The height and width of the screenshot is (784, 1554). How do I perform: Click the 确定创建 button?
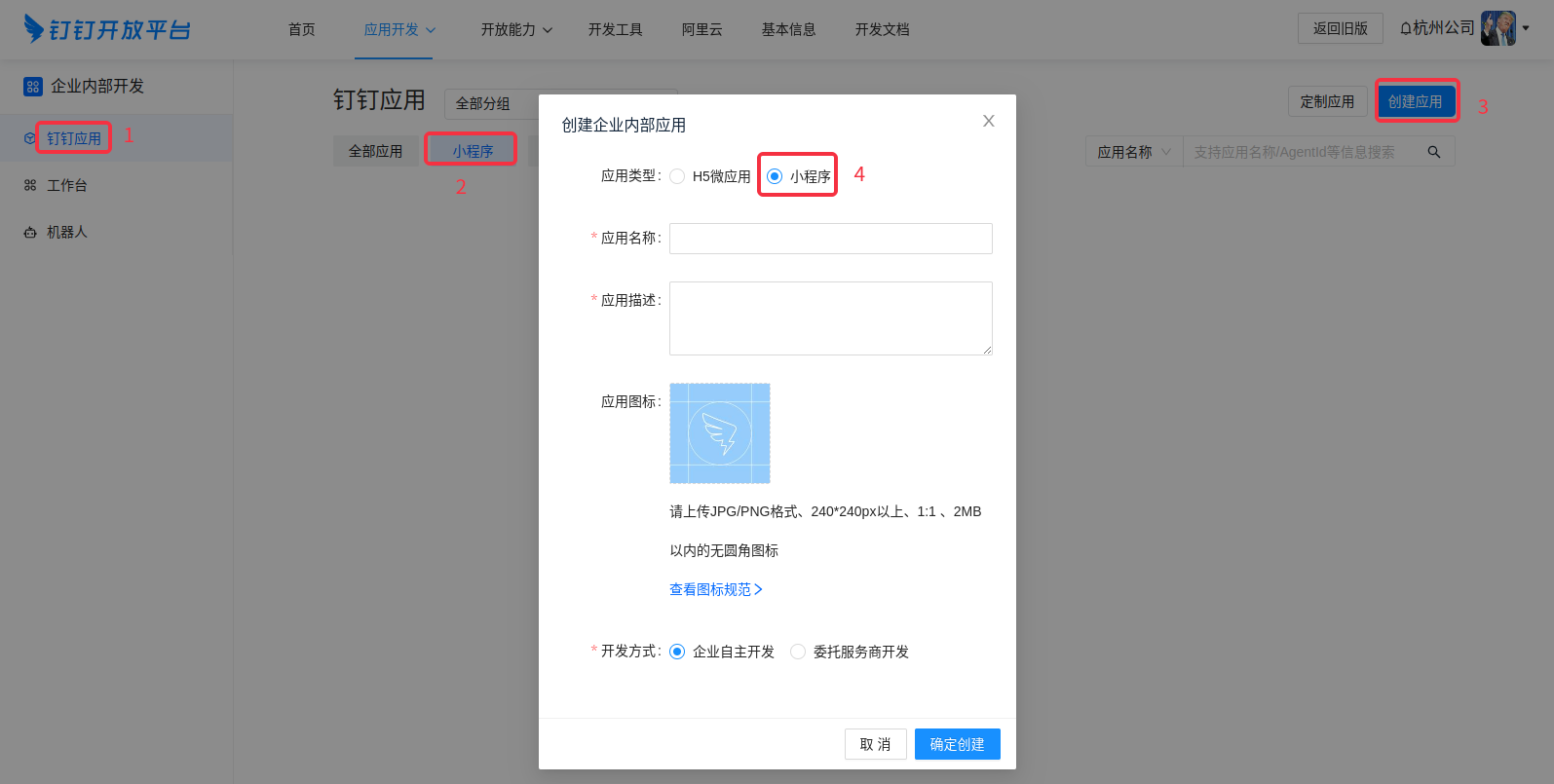(x=957, y=744)
